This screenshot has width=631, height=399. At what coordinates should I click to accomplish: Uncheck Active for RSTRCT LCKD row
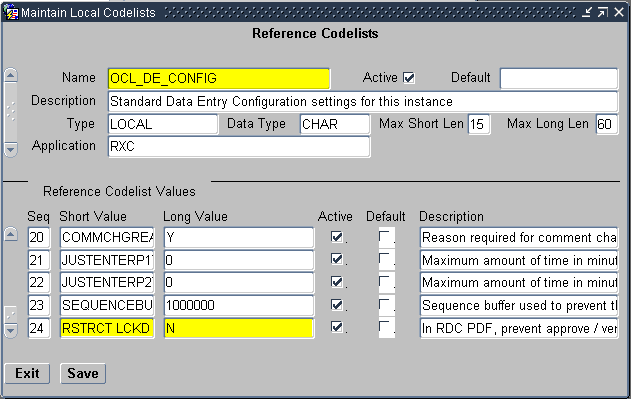pos(336,327)
